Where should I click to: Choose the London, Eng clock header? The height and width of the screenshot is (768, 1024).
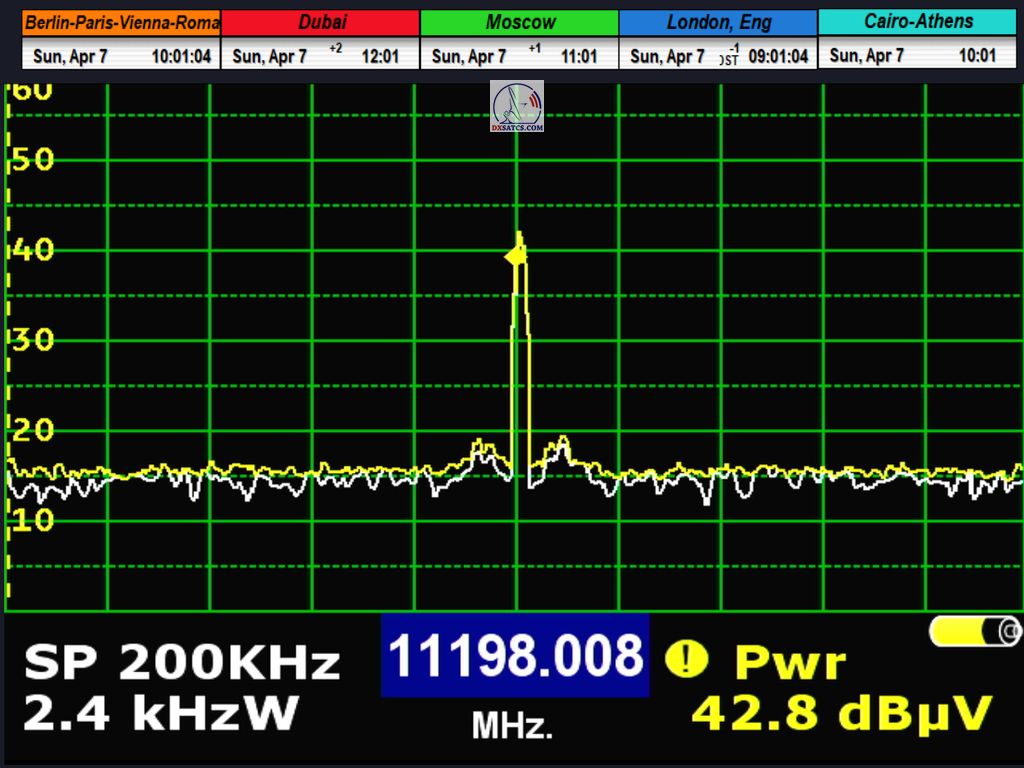point(717,22)
